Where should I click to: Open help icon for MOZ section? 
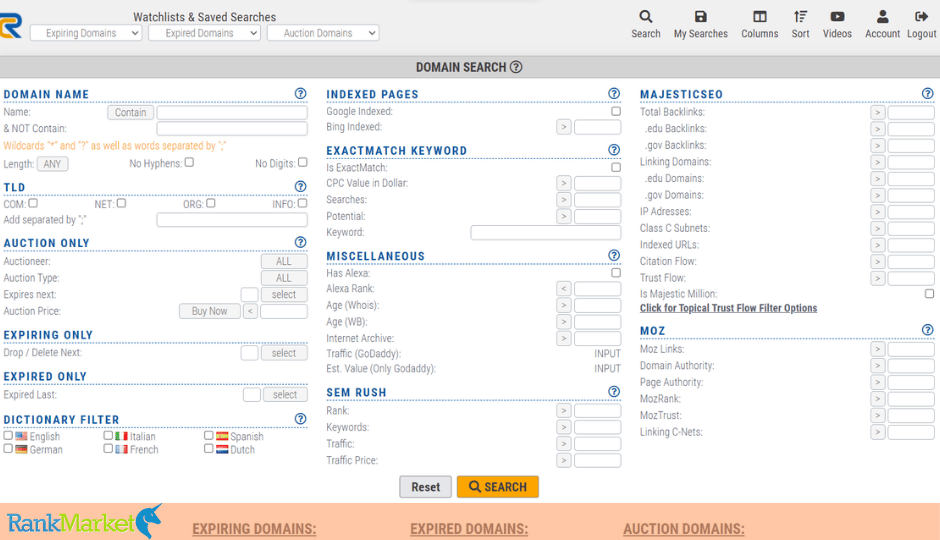tap(927, 330)
